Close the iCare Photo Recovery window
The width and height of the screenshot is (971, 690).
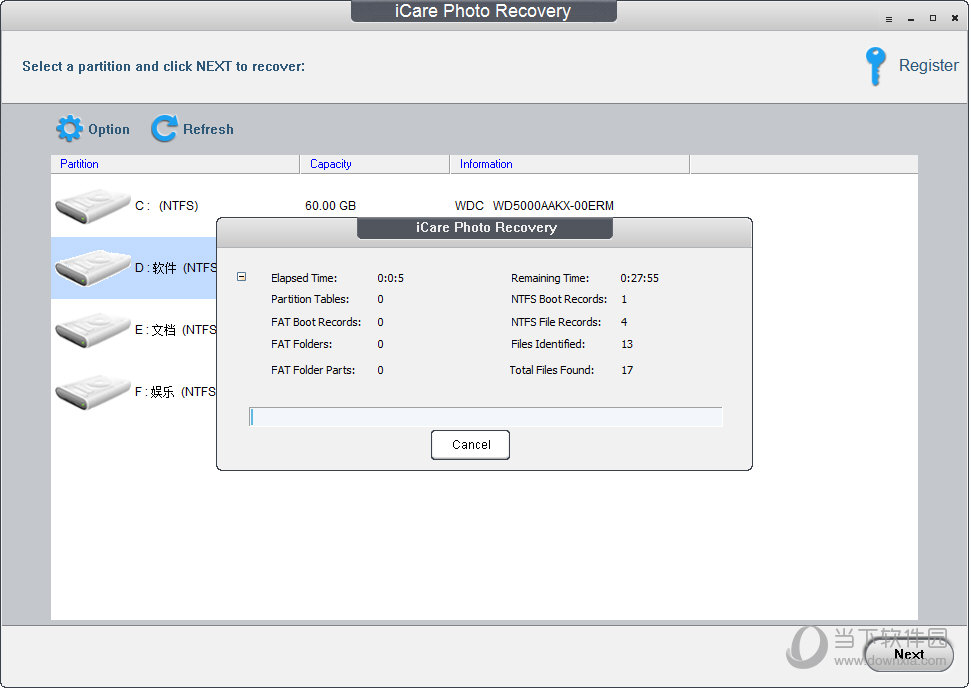pos(955,19)
